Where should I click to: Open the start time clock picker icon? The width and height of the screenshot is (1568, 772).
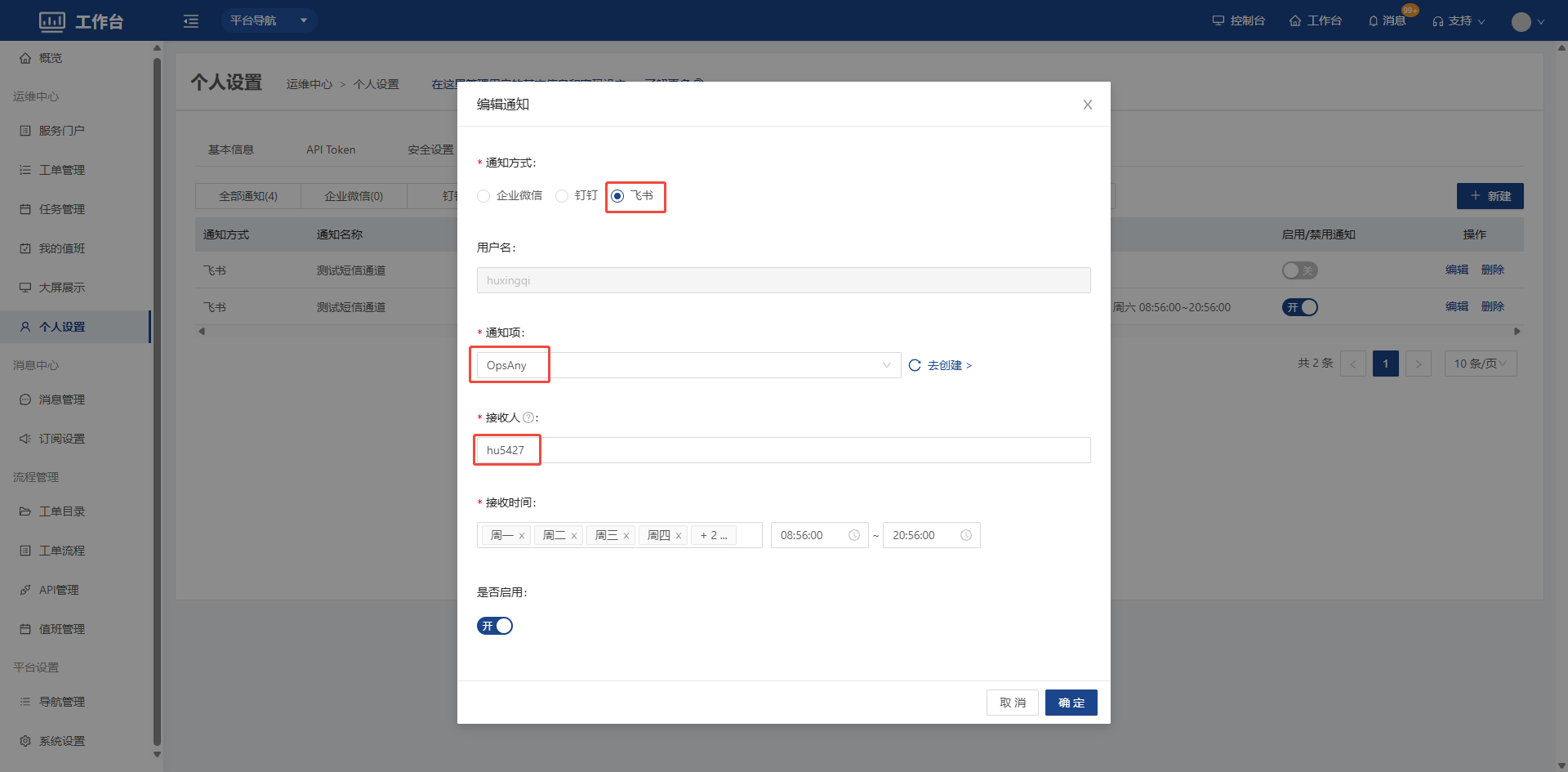854,535
